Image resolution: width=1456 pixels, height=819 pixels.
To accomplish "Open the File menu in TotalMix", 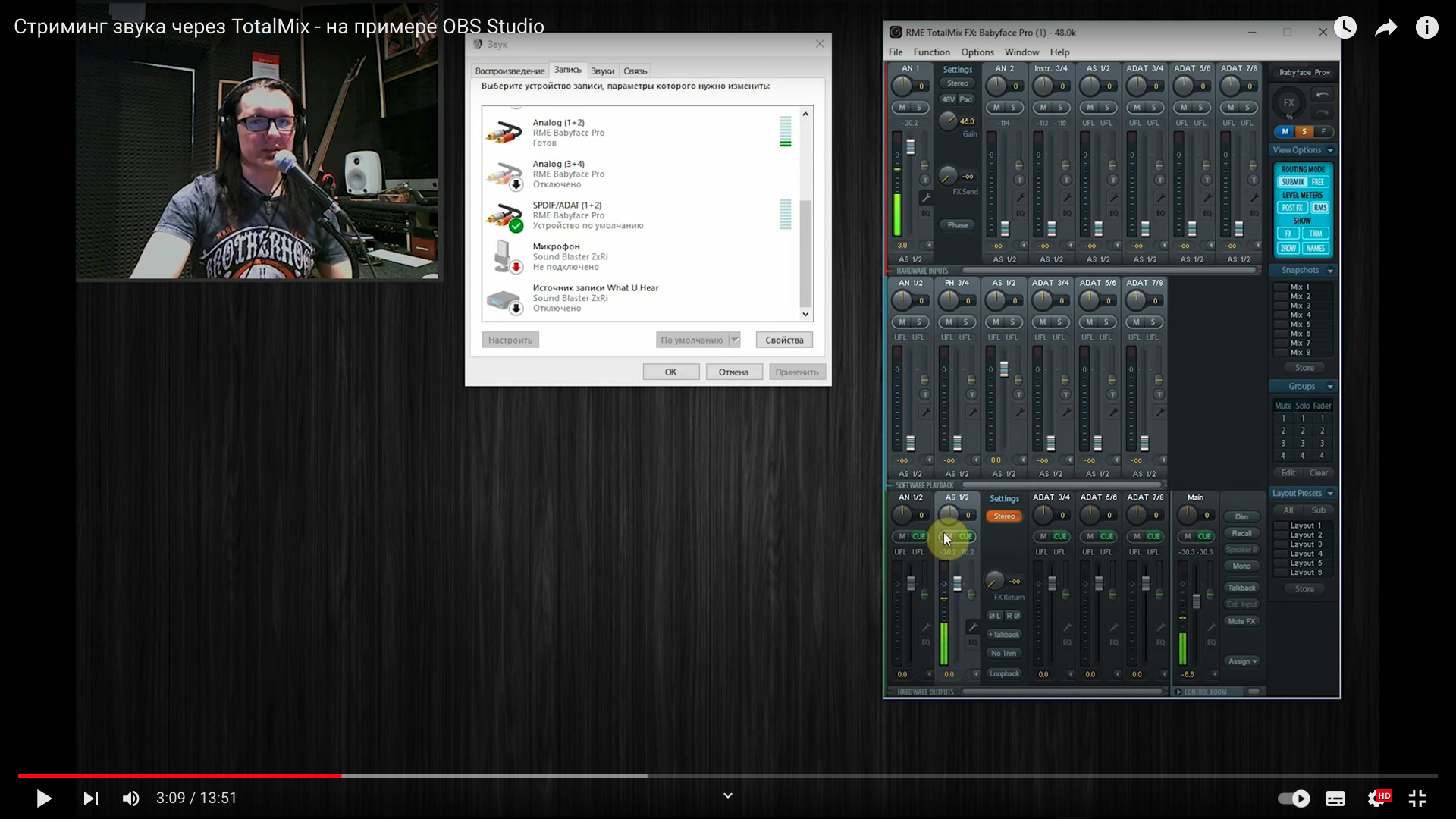I will tap(896, 52).
